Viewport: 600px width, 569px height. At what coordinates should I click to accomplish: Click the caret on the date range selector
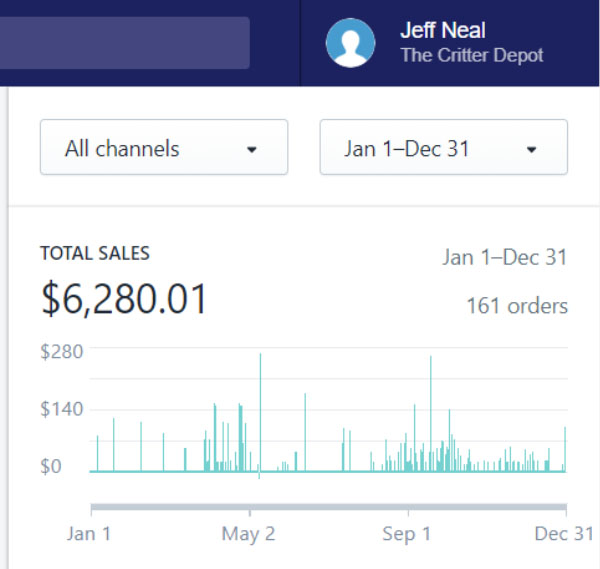[x=532, y=149]
